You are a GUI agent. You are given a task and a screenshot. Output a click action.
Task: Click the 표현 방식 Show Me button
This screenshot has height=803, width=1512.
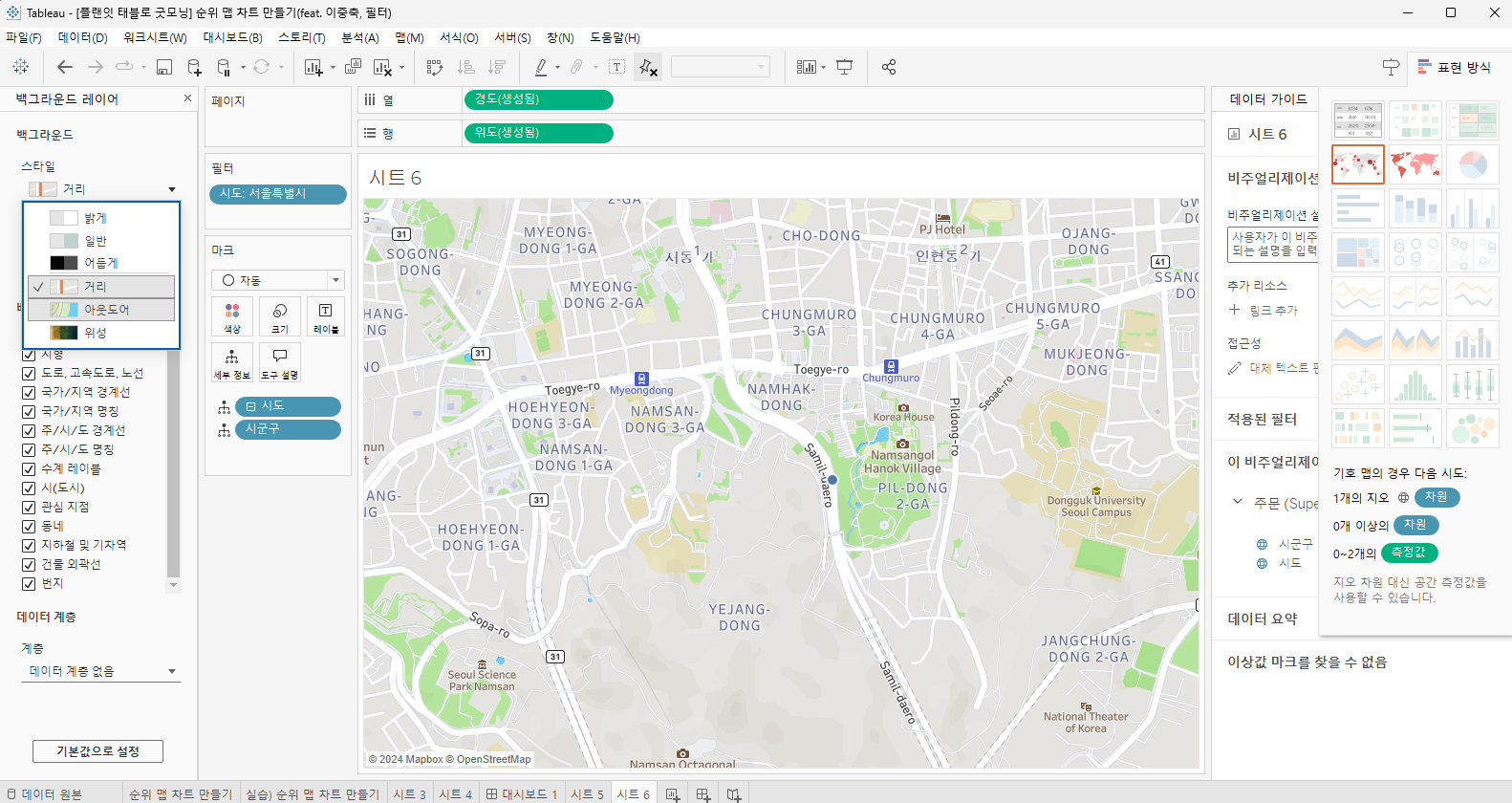click(x=1454, y=67)
